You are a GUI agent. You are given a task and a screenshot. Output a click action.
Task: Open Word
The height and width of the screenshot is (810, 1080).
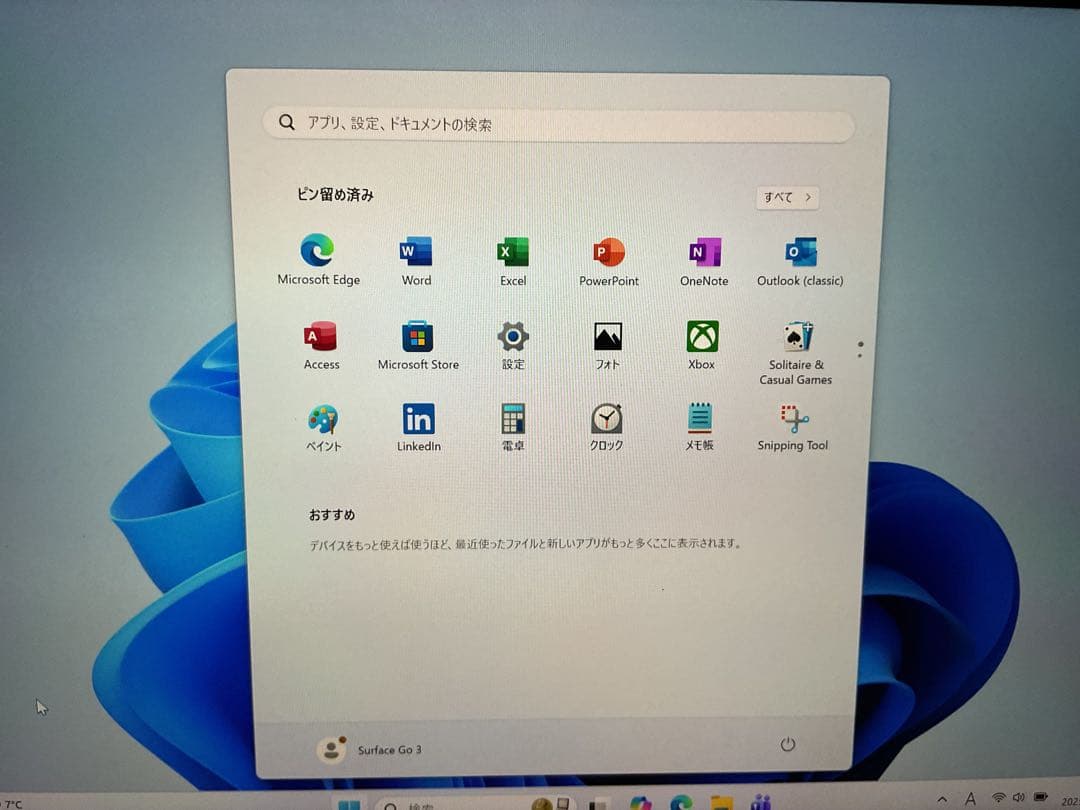pyautogui.click(x=416, y=252)
